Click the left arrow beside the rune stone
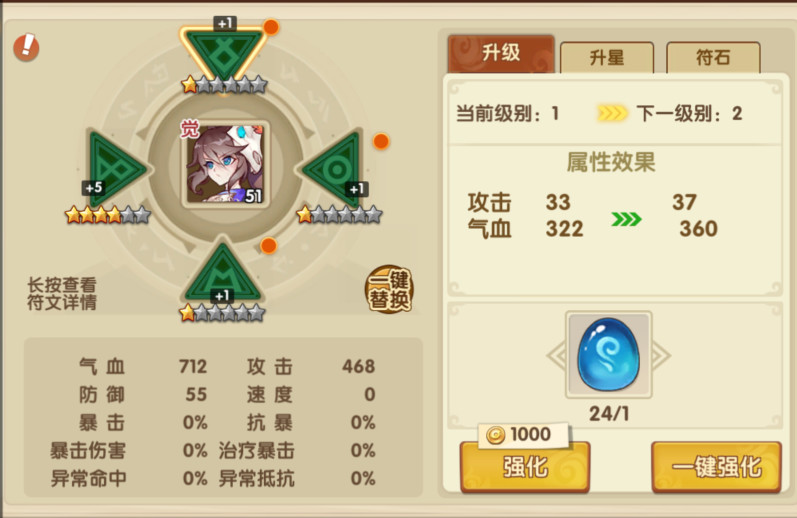Image resolution: width=797 pixels, height=518 pixels. click(x=556, y=355)
